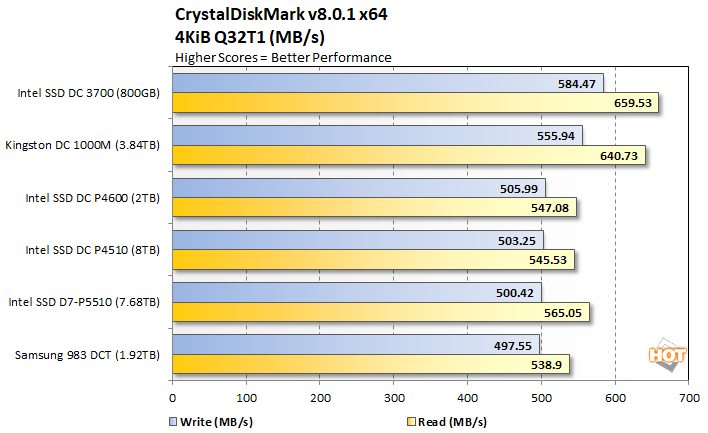The height and width of the screenshot is (433, 708).
Task: Select the 'Intel SSD DC P4510 (8TB)' label
Action: point(93,250)
